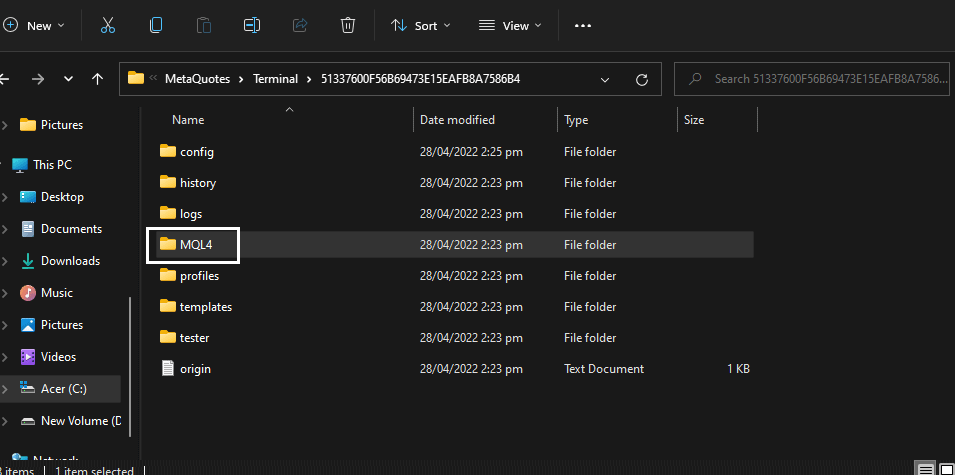Screen dimensions: 955x475
Task: Expand address bar history chevron
Action: coord(605,79)
